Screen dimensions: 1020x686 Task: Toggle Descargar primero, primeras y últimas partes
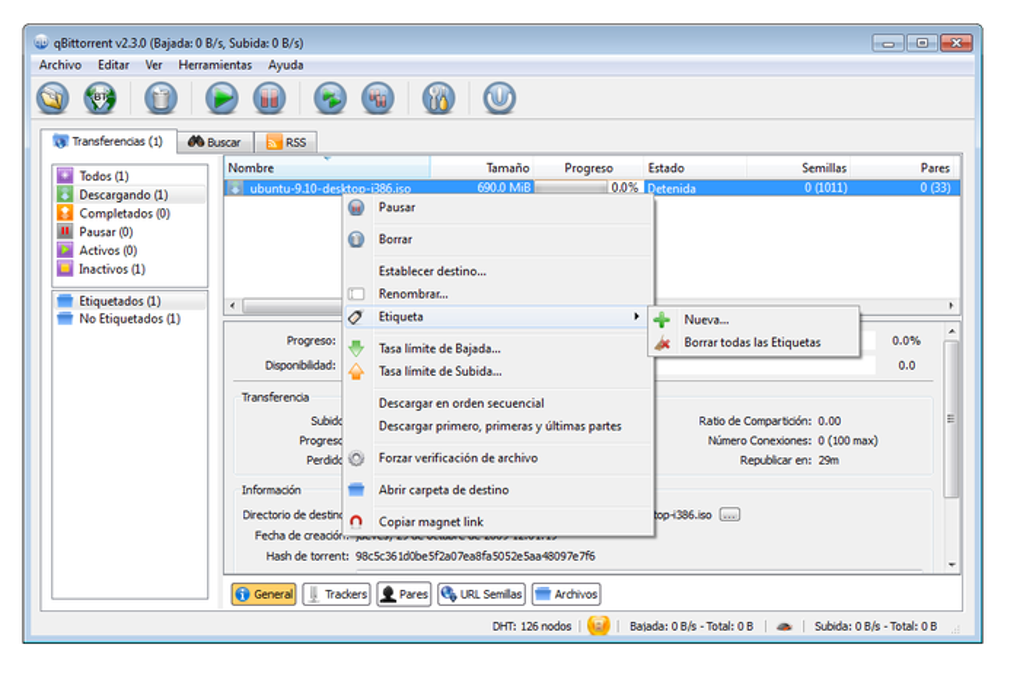[x=498, y=426]
